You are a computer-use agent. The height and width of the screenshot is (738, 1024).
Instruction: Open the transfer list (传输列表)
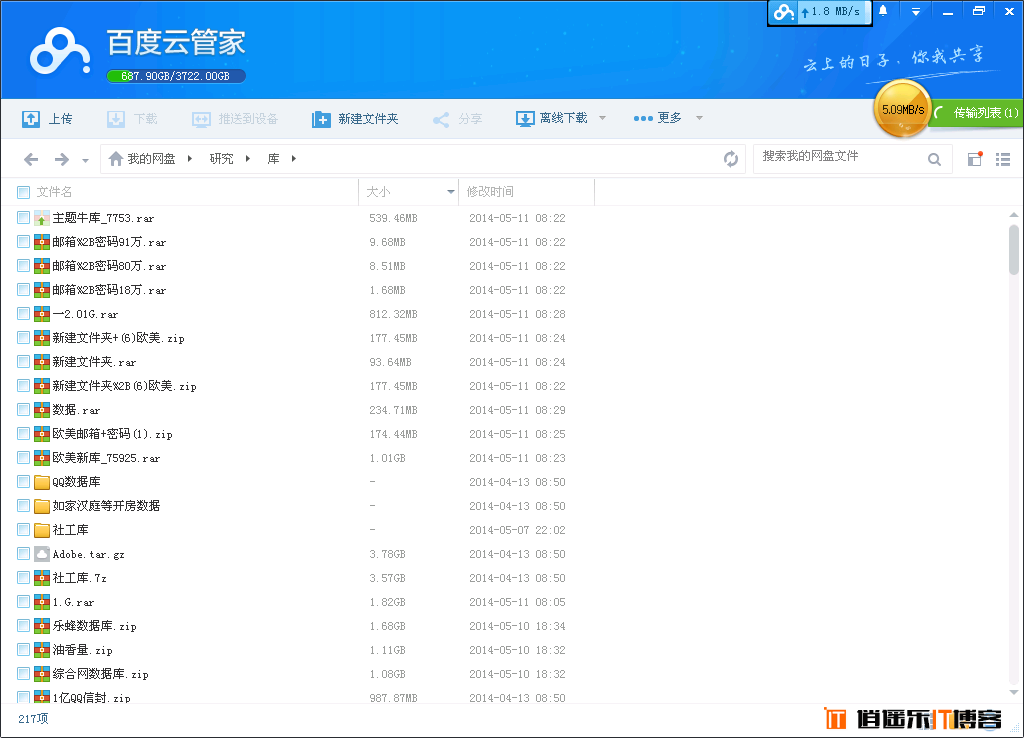pyautogui.click(x=978, y=113)
